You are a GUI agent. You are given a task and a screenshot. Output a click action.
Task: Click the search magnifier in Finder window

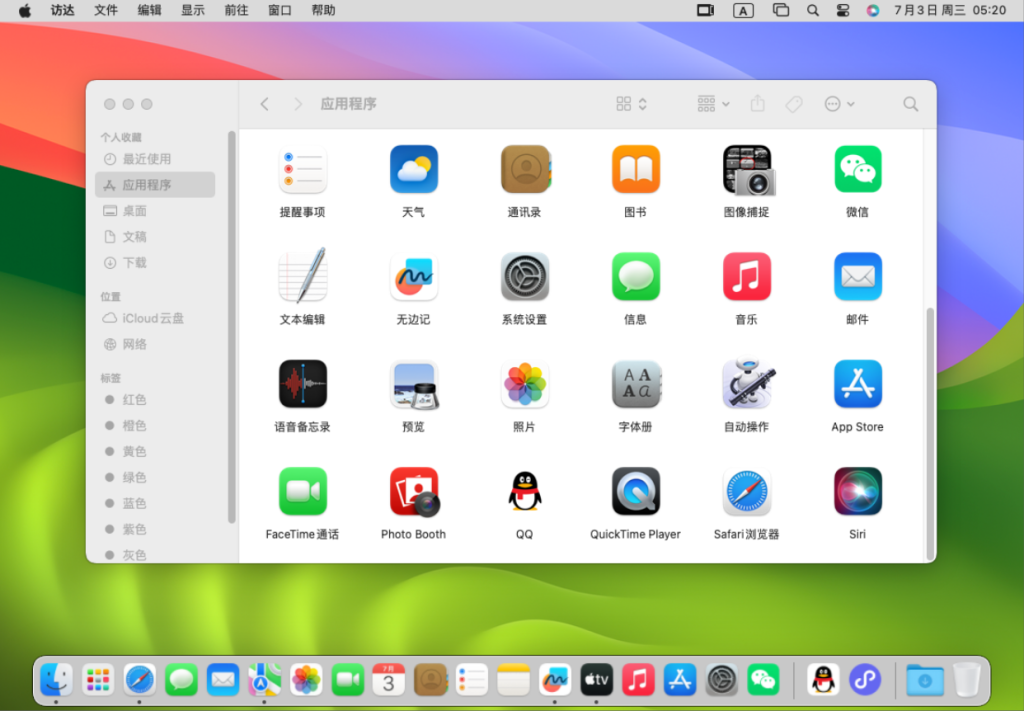pos(910,104)
